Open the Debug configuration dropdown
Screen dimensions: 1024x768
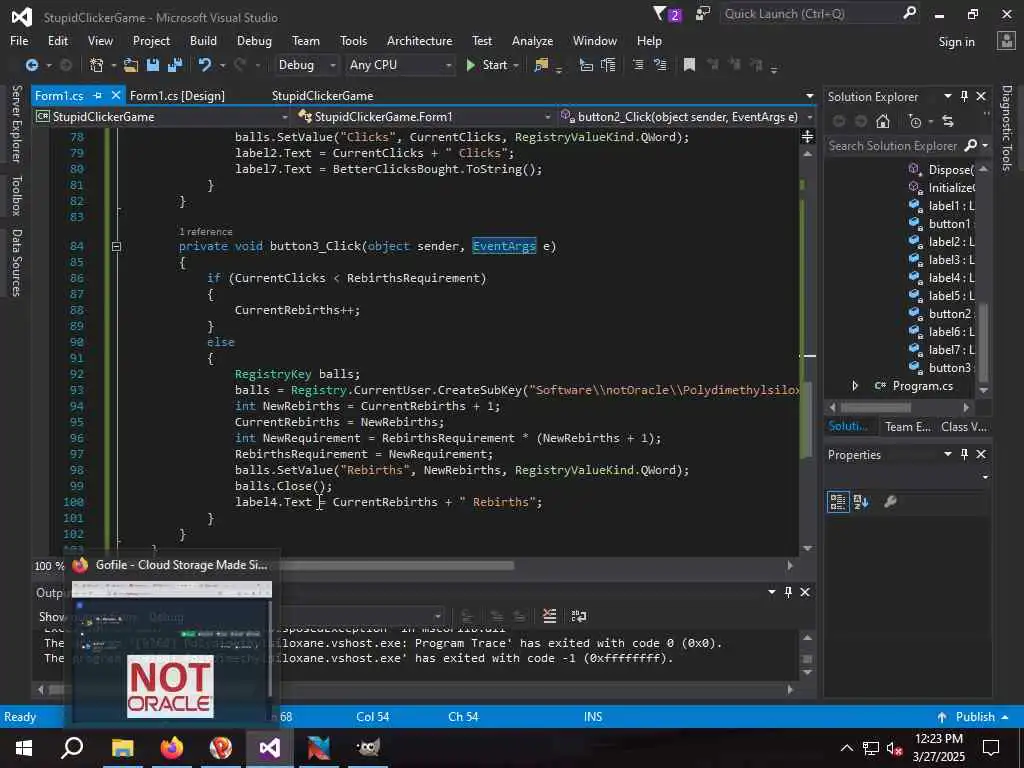coord(306,65)
